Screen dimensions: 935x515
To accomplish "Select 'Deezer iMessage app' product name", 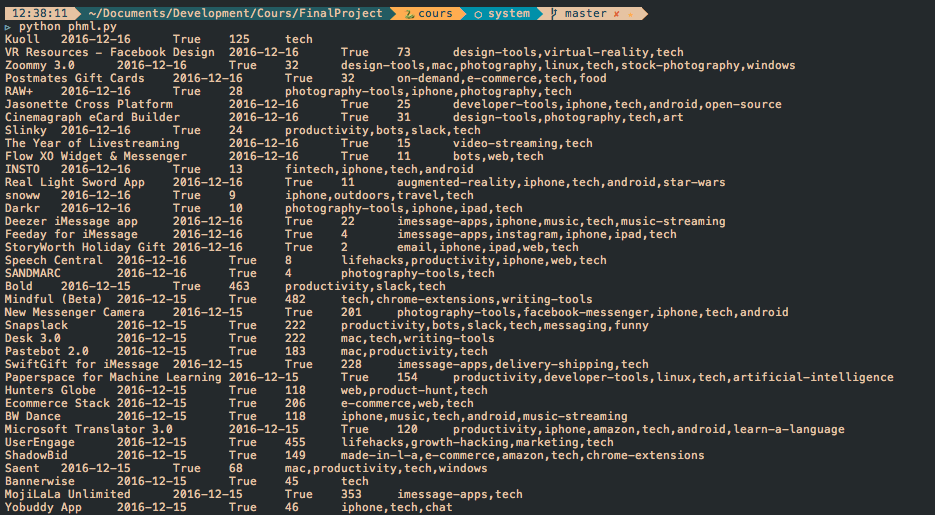I will point(72,221).
